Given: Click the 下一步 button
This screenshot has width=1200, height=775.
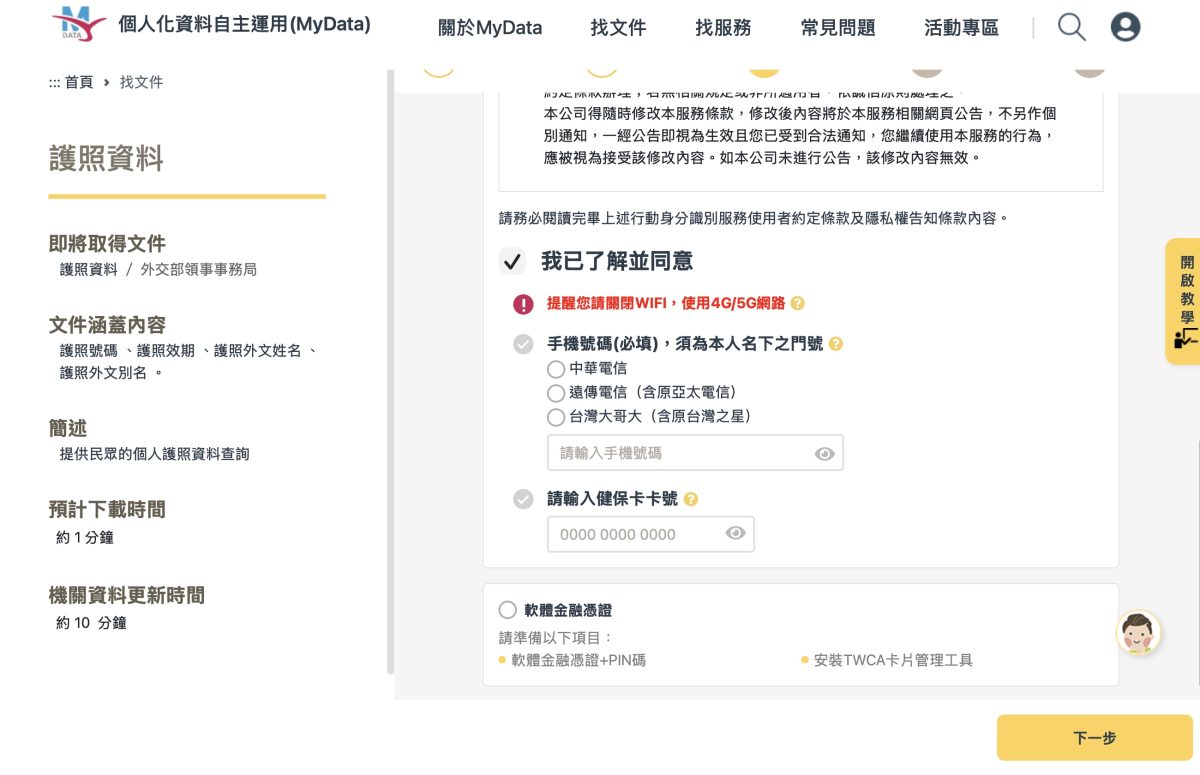Looking at the screenshot, I should pos(1094,738).
